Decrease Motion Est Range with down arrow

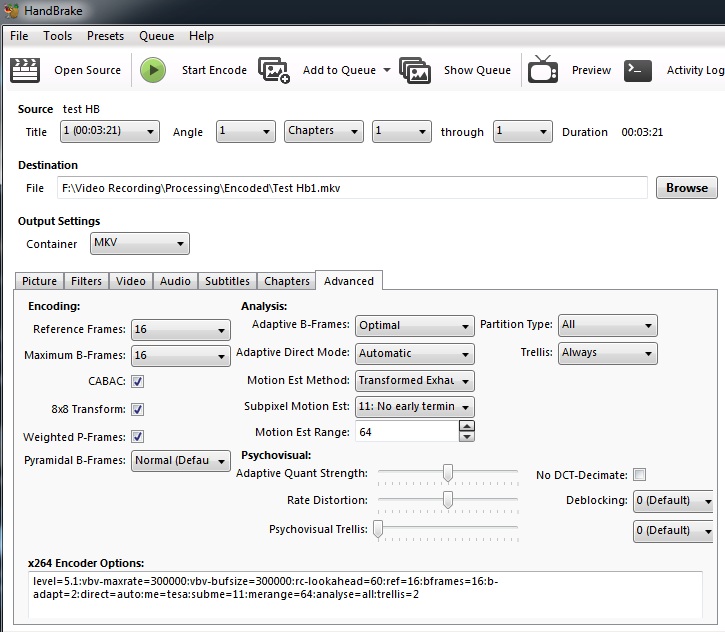click(x=467, y=437)
